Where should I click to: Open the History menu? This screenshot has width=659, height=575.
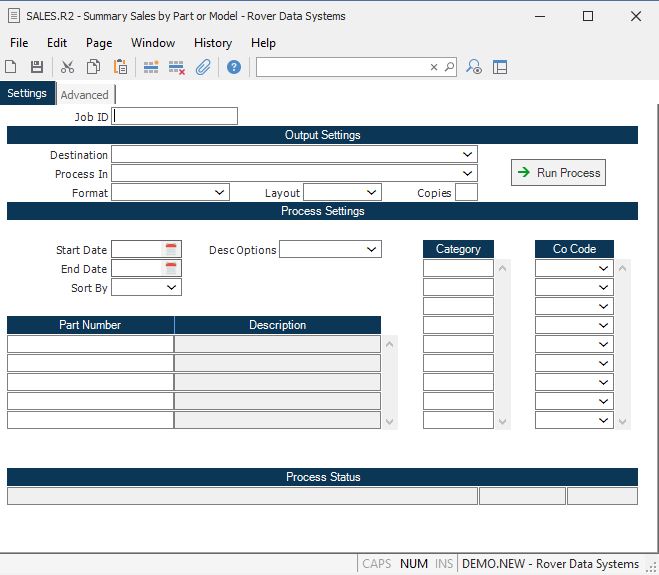coord(212,43)
